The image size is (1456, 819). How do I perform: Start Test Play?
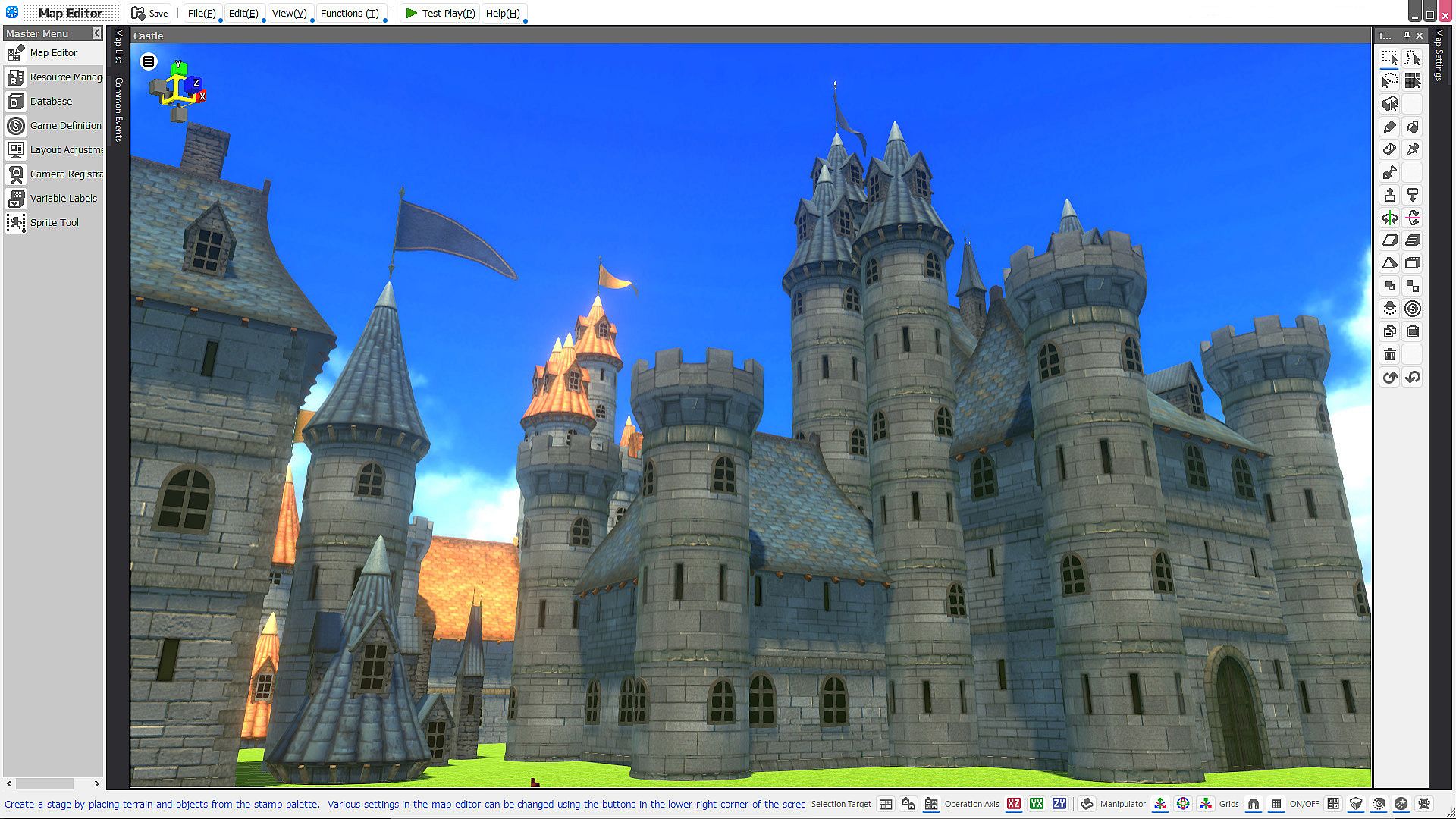(x=441, y=13)
